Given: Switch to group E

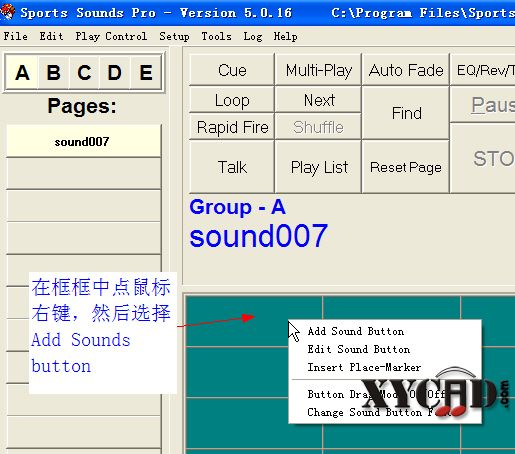Looking at the screenshot, I should (x=146, y=72).
